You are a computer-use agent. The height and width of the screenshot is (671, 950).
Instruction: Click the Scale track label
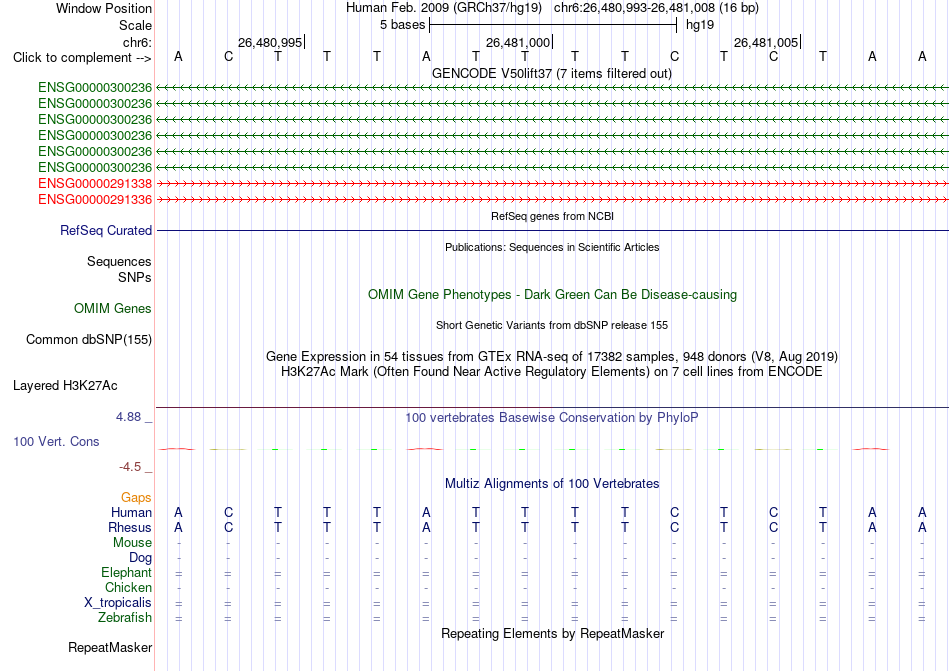coord(135,25)
